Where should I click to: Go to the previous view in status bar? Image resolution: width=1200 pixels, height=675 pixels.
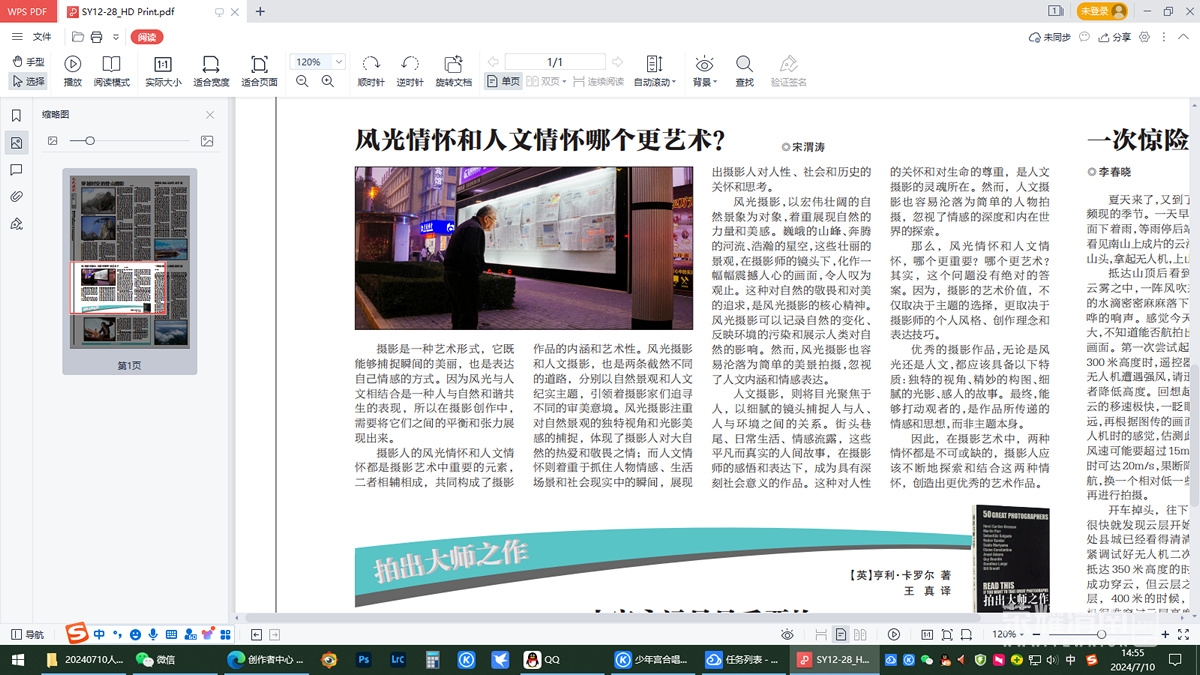tap(257, 634)
